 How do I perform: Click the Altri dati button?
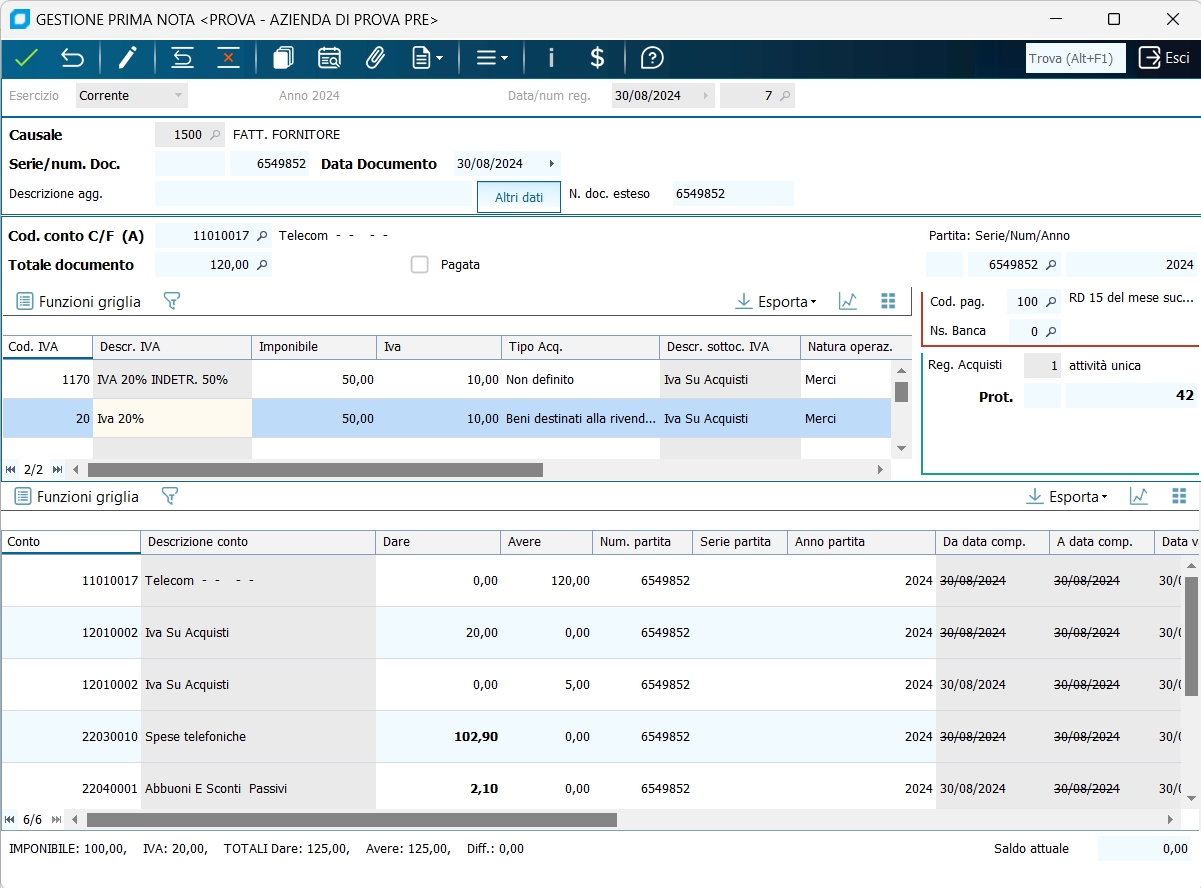(x=519, y=197)
